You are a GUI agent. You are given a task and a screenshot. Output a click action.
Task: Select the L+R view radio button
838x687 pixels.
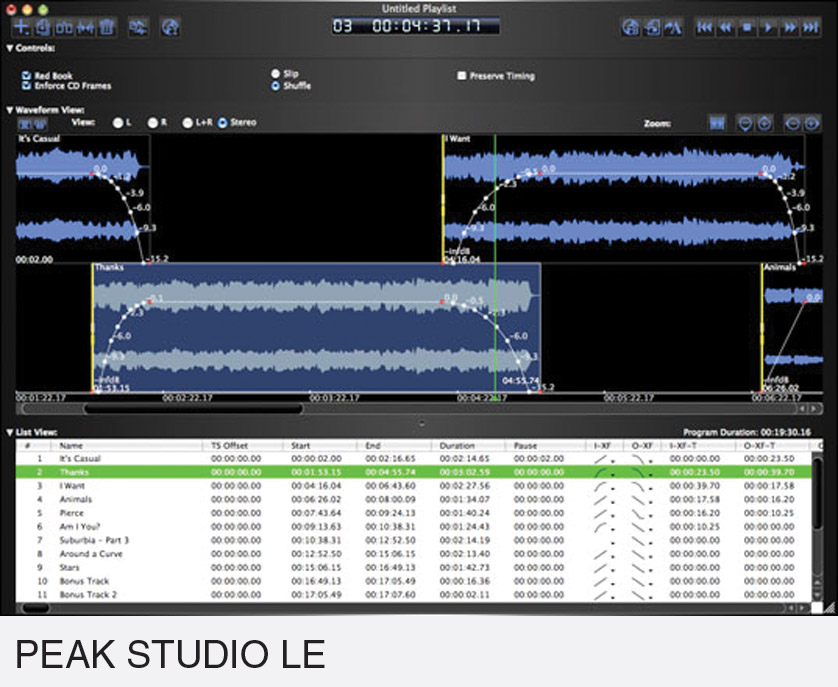(188, 122)
